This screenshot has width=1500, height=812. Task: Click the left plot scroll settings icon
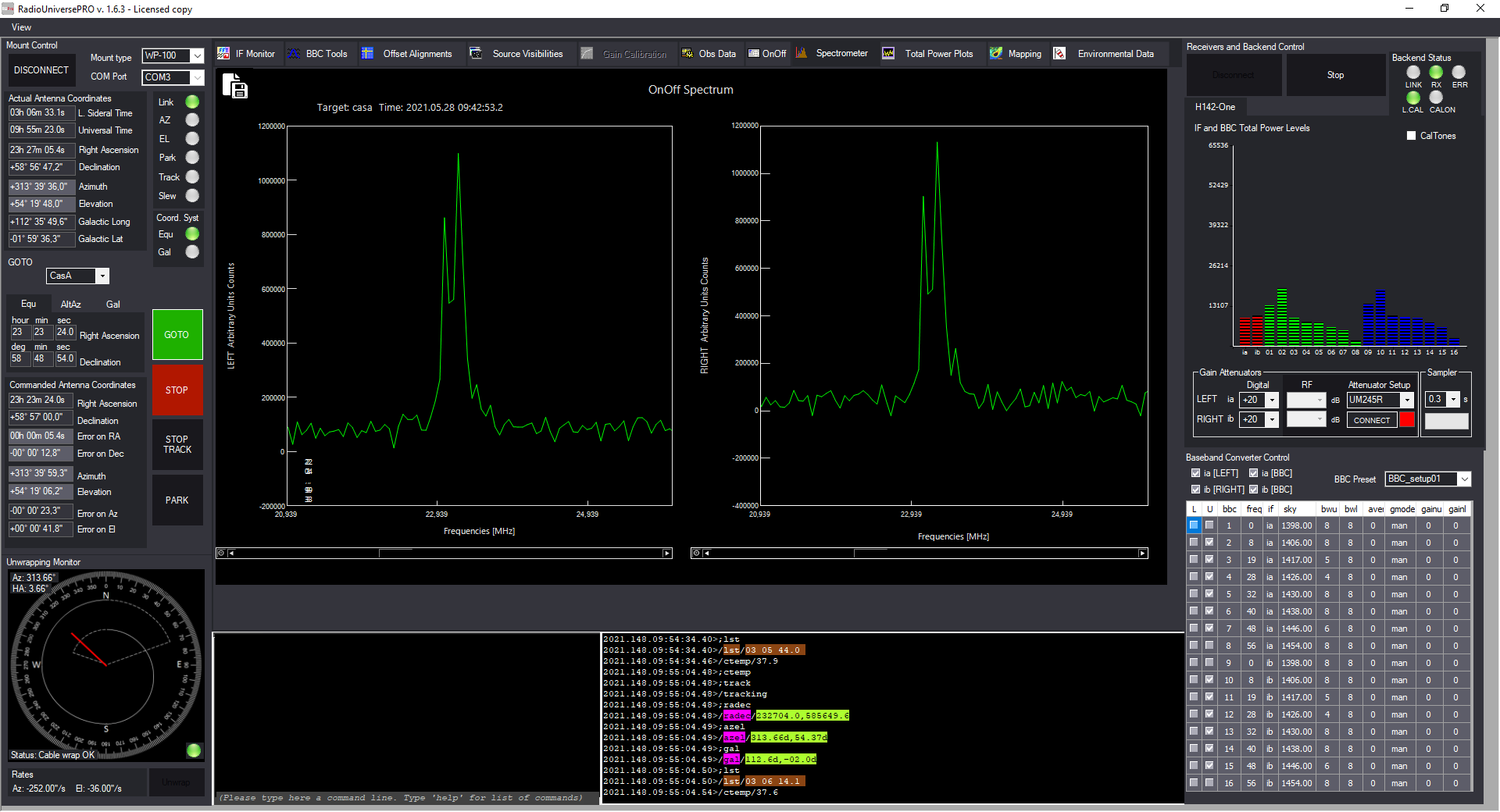(221, 553)
